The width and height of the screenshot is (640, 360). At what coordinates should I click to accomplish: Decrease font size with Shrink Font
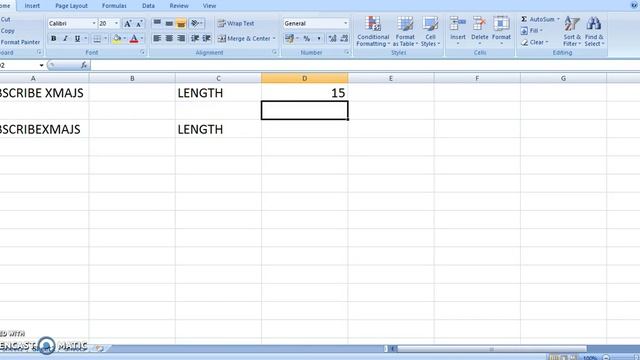pos(139,24)
